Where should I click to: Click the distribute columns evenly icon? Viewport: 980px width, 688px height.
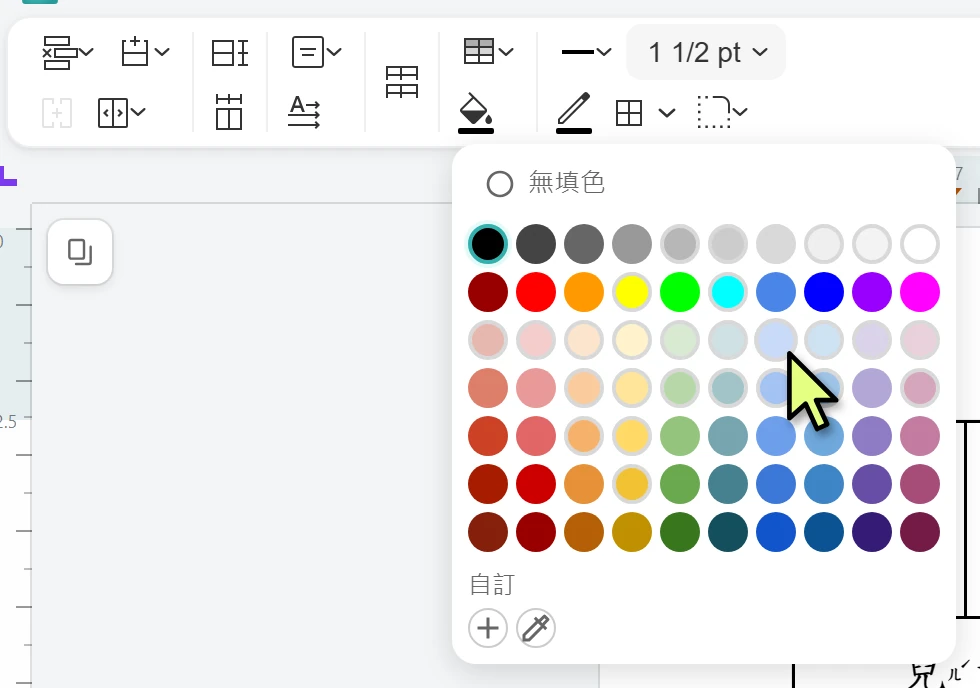coord(229,112)
